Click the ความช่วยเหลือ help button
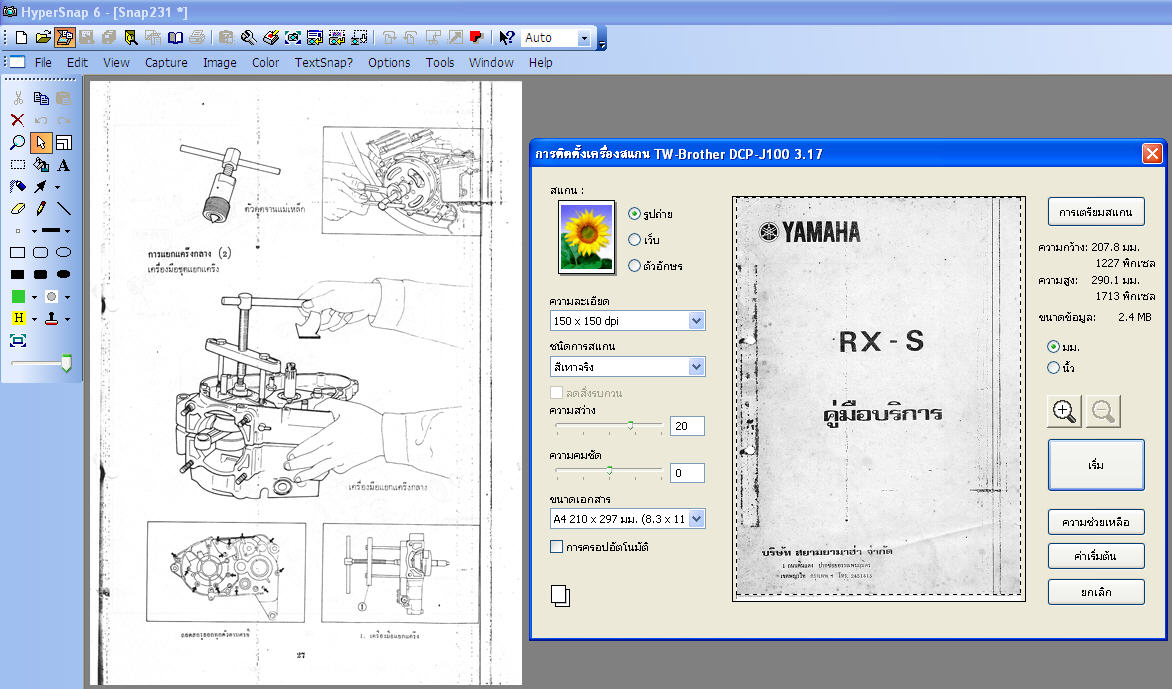This screenshot has width=1172, height=689. pyautogui.click(x=1096, y=522)
